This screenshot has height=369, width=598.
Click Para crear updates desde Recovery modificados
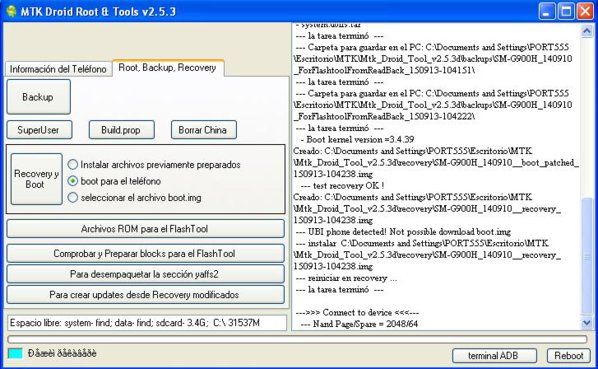[x=145, y=294]
